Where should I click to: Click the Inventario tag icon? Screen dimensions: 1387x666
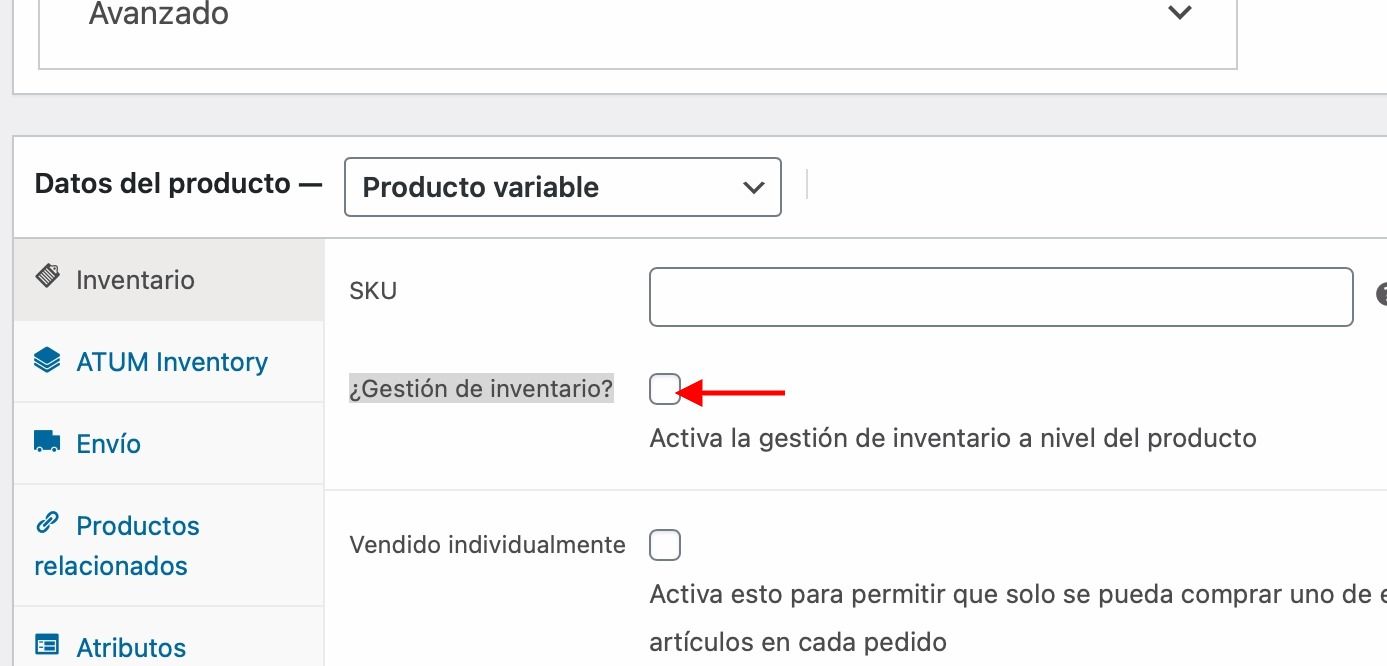pyautogui.click(x=47, y=276)
